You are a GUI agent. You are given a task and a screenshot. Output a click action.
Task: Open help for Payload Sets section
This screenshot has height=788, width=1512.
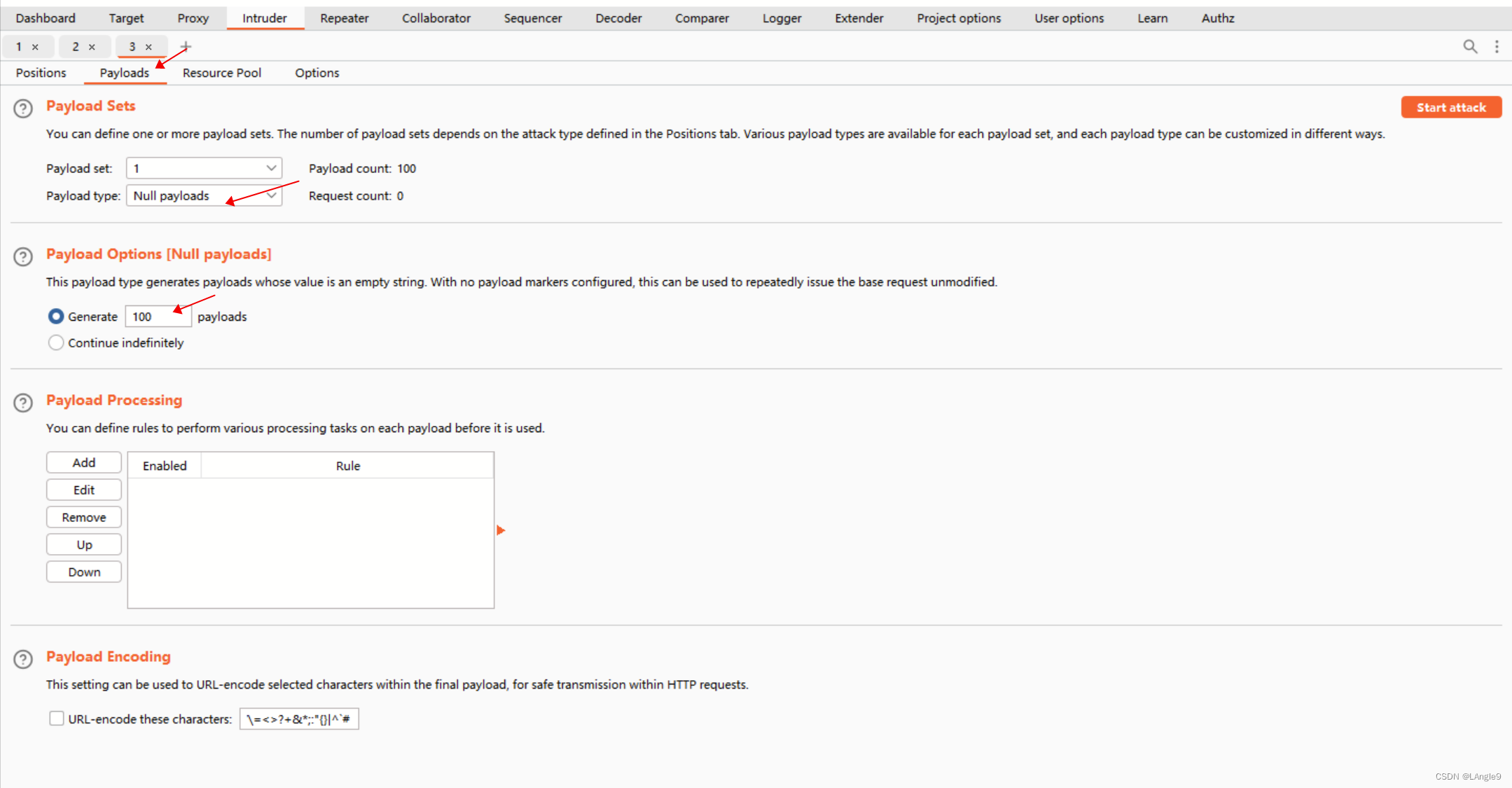[23, 109]
